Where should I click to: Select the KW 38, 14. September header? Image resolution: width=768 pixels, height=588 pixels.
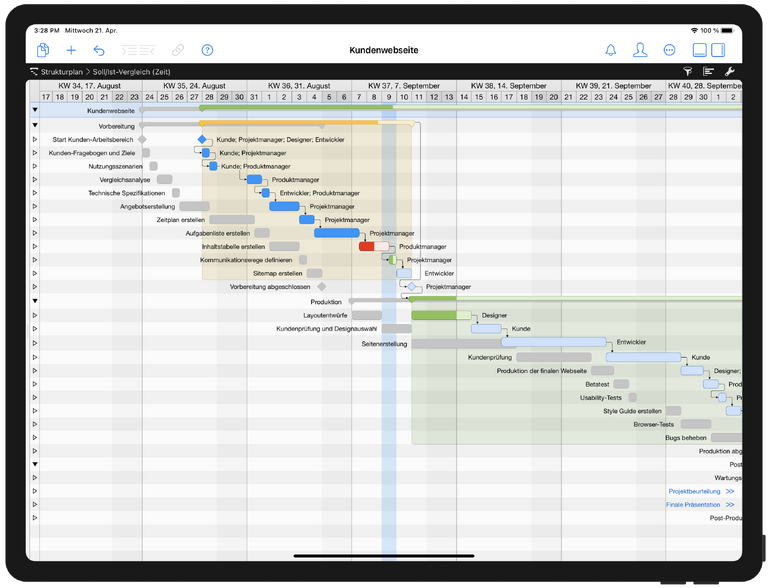click(508, 86)
